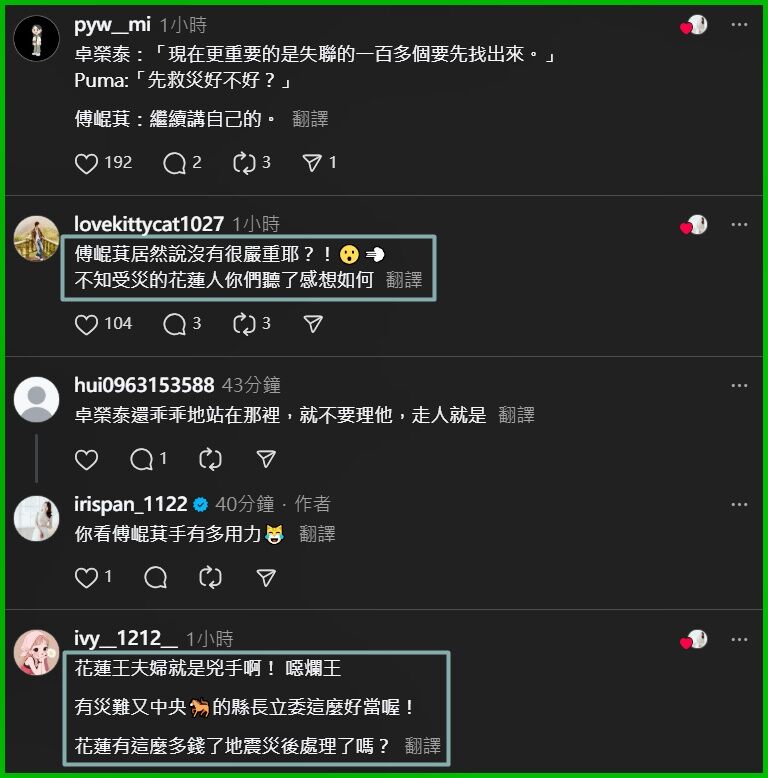Like hui0963153588's comment
The image size is (768, 778).
pos(86,459)
